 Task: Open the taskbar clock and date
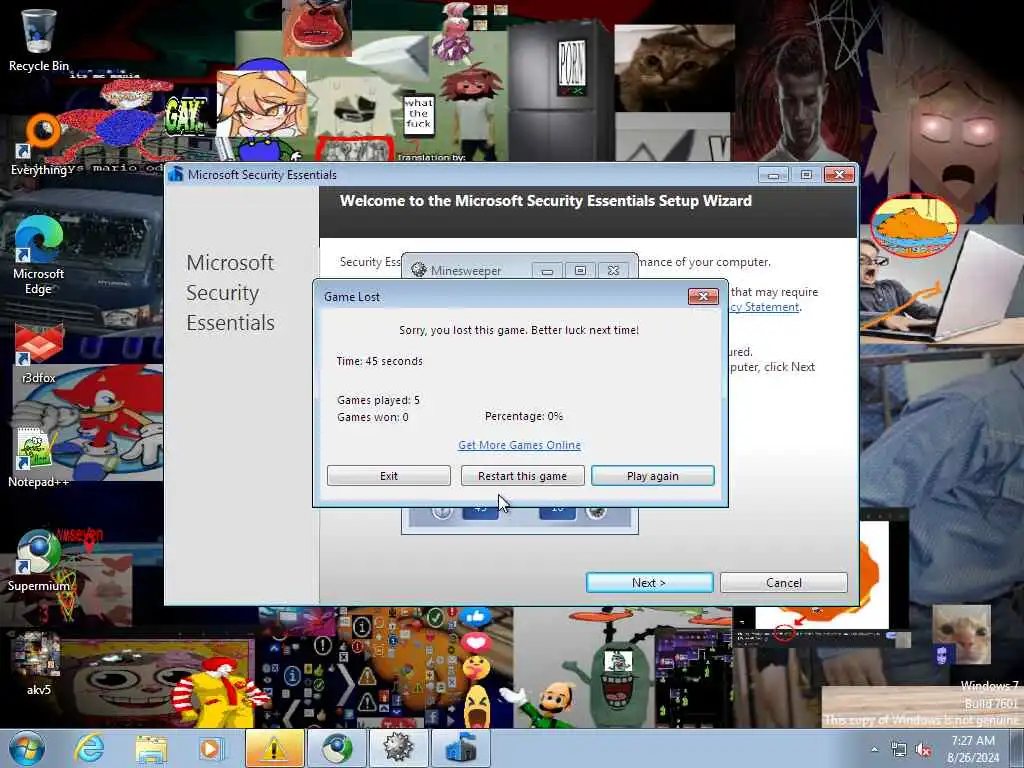pyautogui.click(x=973, y=749)
